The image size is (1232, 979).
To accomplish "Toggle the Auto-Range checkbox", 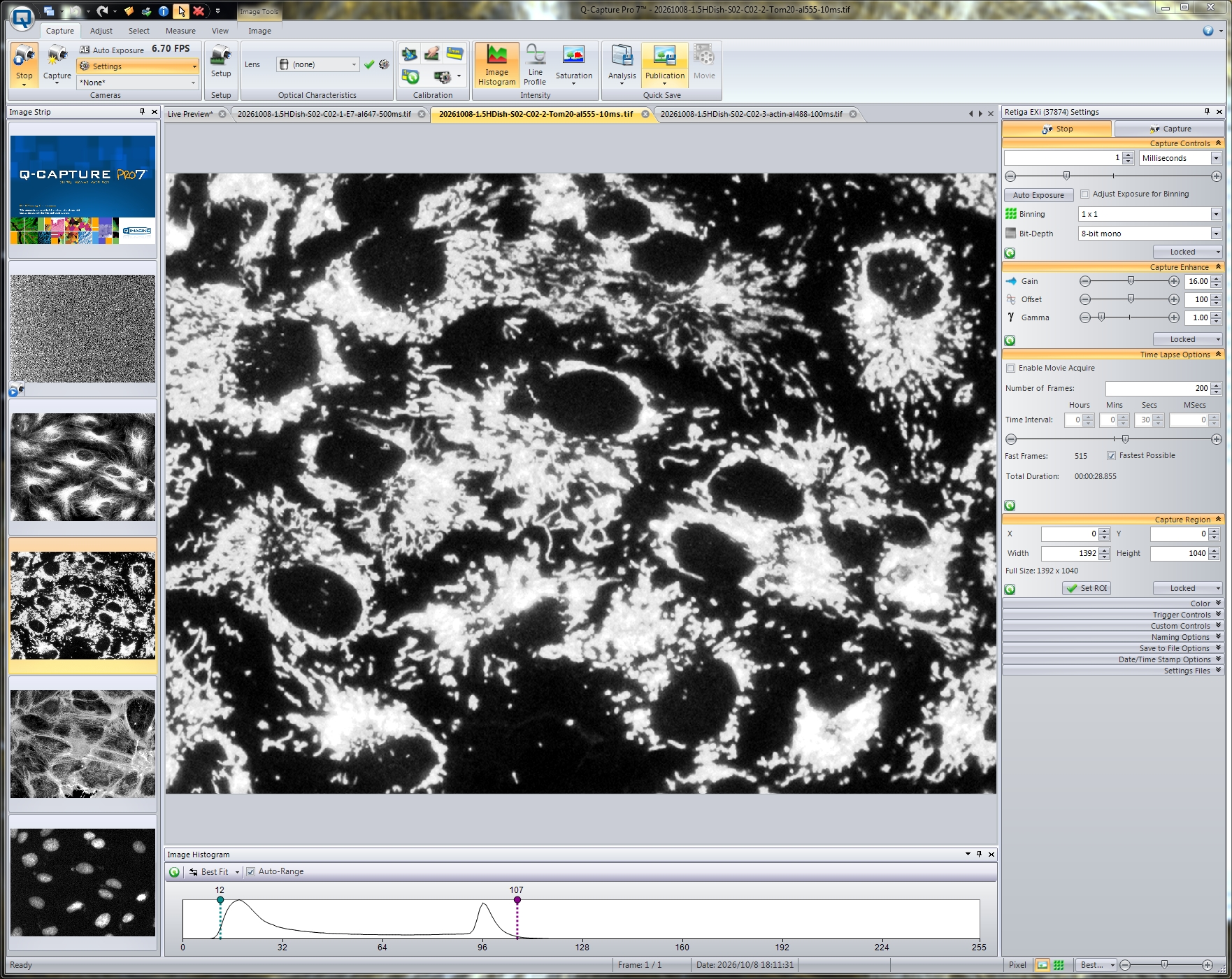I will [250, 872].
